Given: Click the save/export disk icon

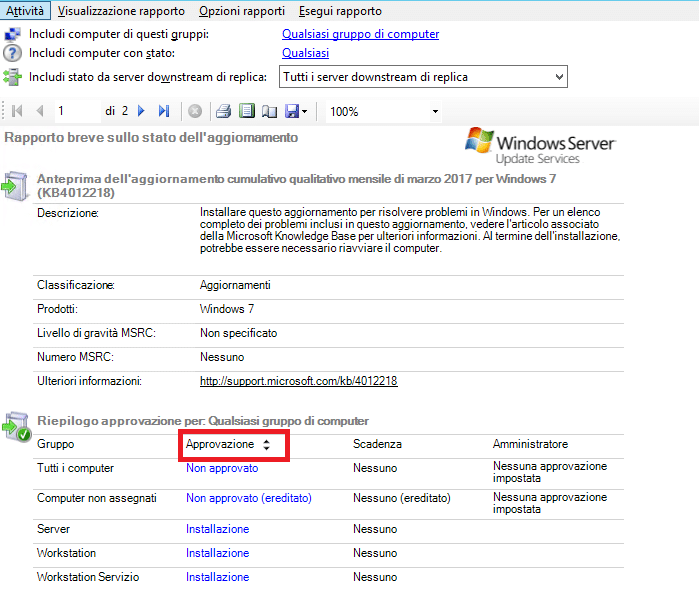Looking at the screenshot, I should [x=292, y=111].
